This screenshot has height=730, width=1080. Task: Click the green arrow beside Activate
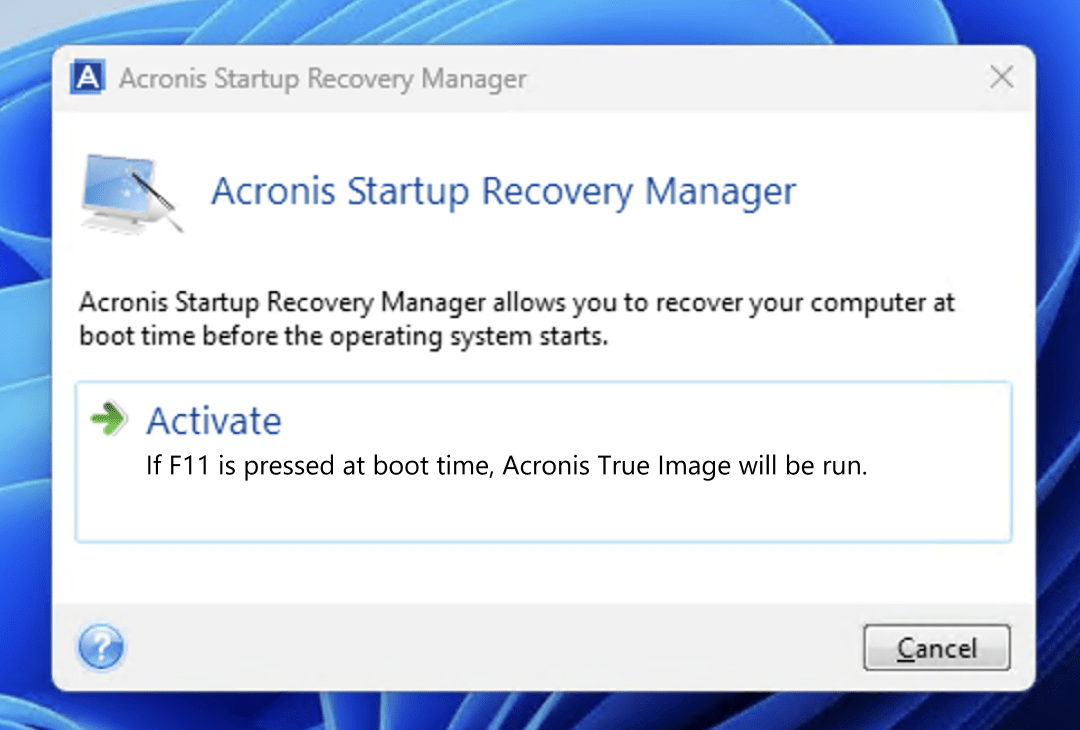(108, 419)
